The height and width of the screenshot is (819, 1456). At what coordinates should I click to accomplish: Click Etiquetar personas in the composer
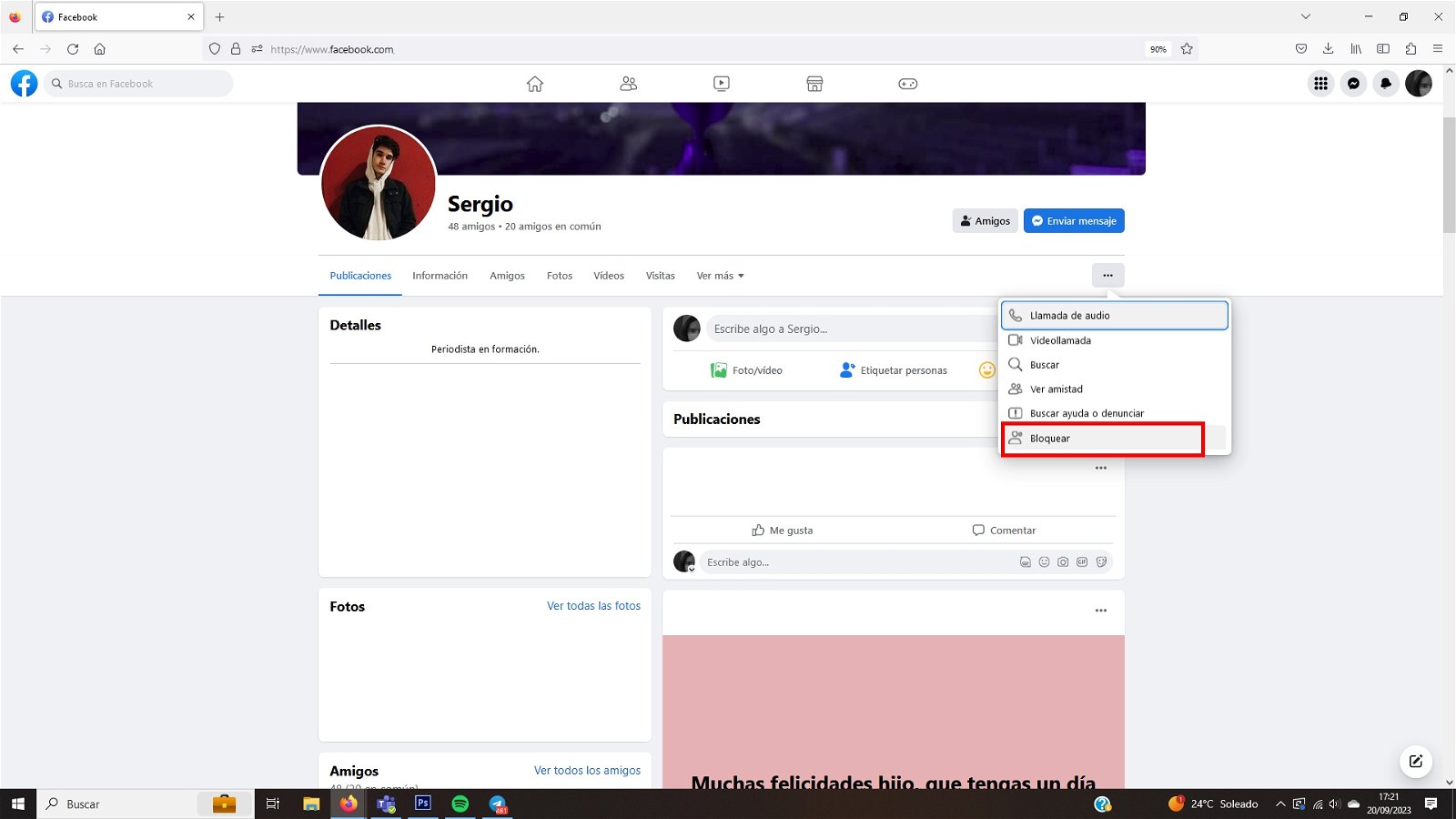(893, 370)
